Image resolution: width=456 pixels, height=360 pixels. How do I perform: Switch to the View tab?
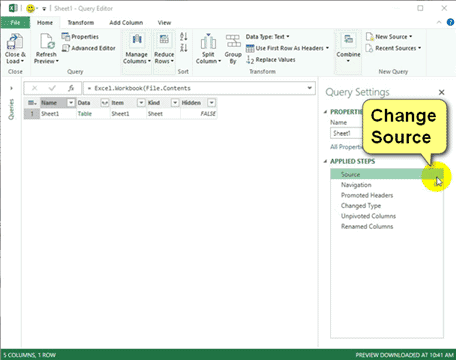coord(164,23)
